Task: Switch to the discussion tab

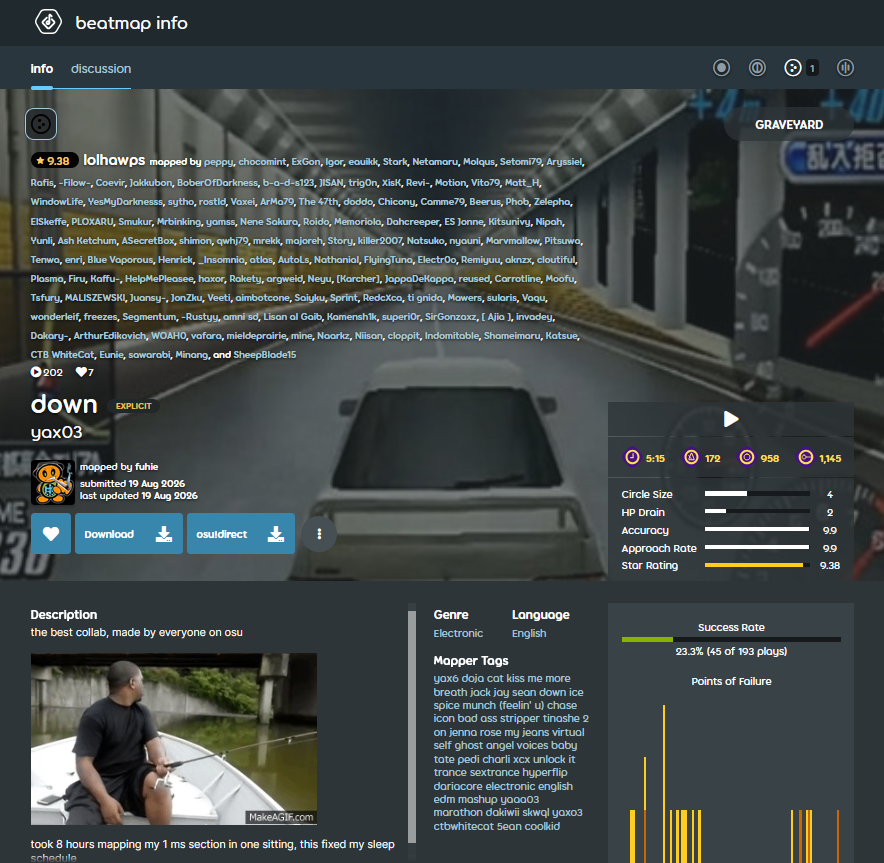Action: [101, 69]
